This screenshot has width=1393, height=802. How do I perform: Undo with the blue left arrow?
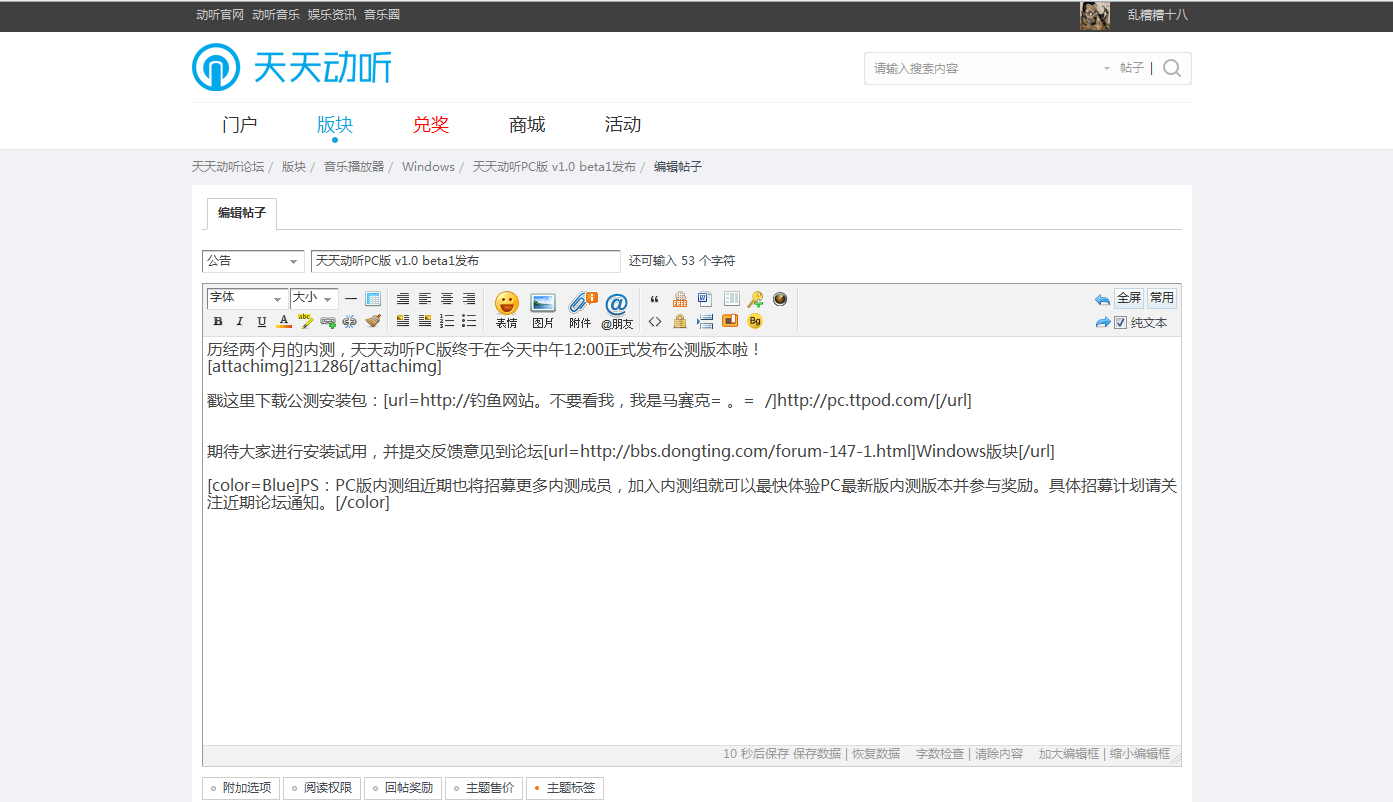[x=1102, y=299]
